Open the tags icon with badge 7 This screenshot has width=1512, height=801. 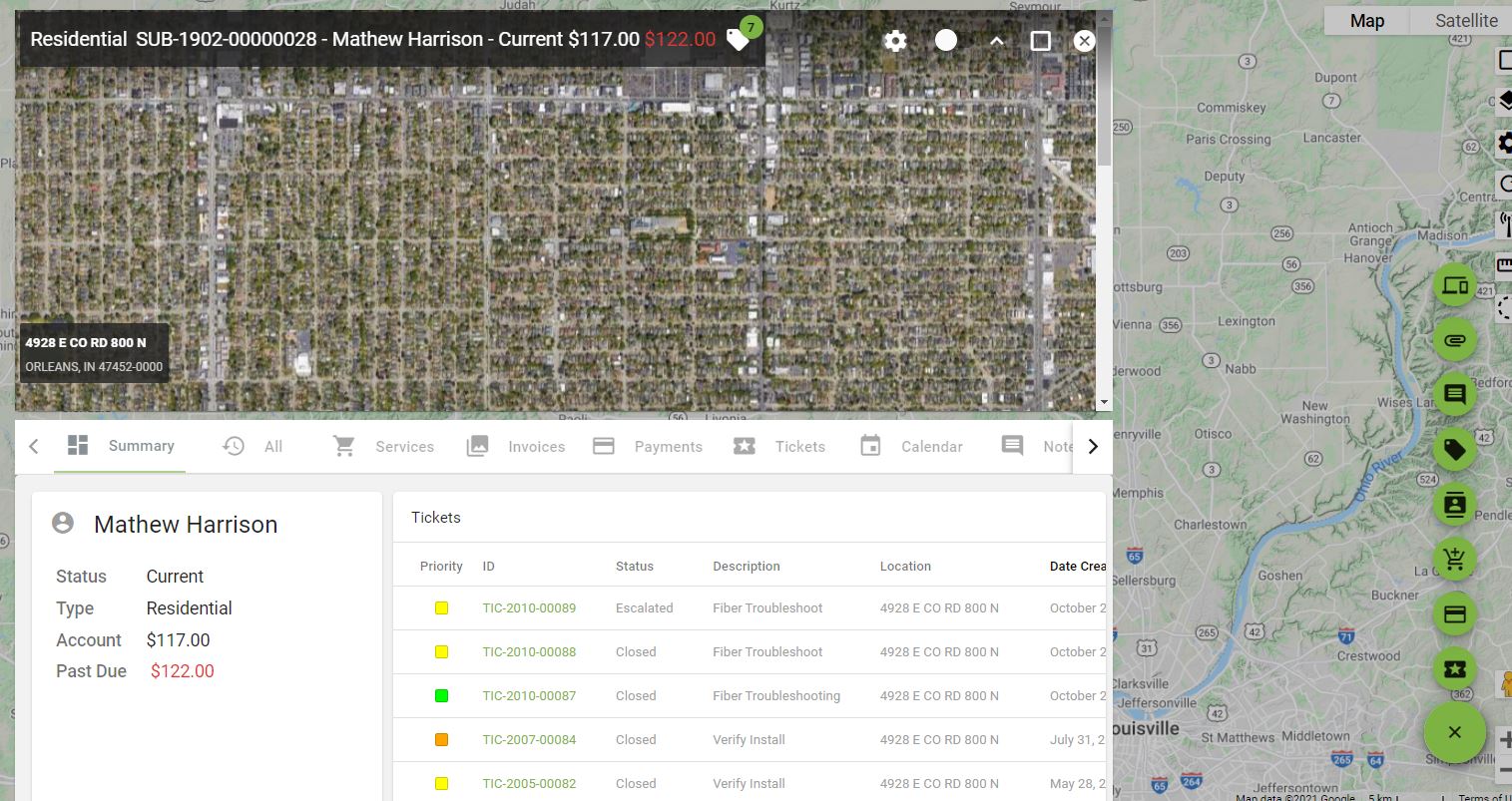[740, 40]
